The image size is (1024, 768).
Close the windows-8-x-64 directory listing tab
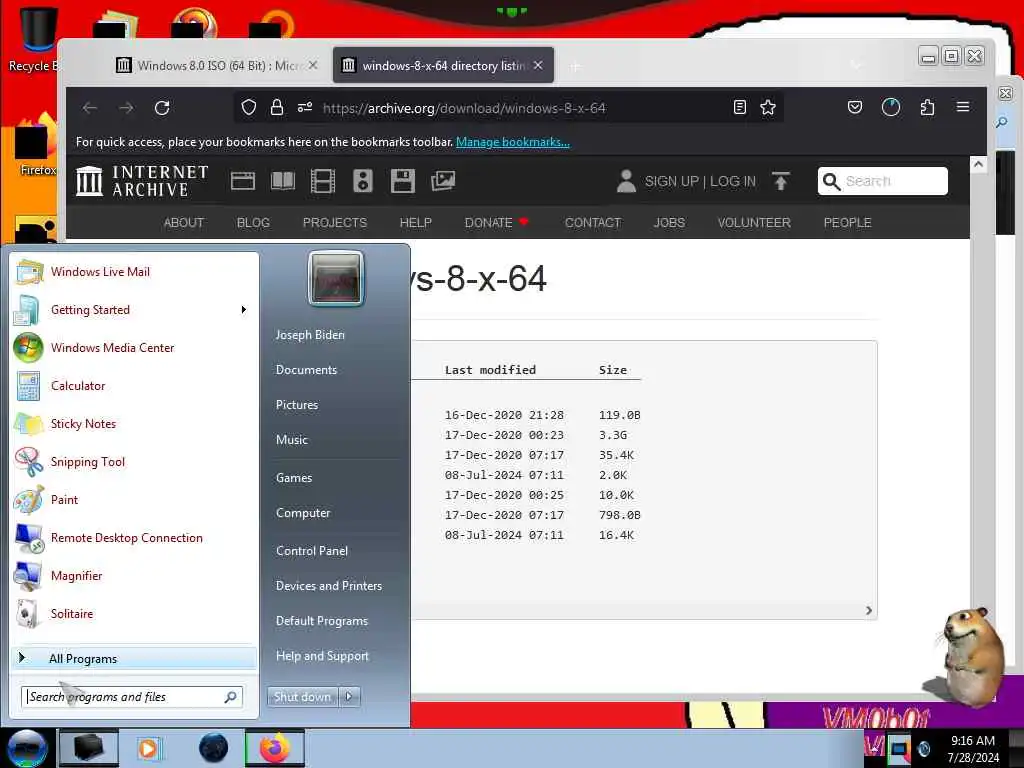[537, 65]
